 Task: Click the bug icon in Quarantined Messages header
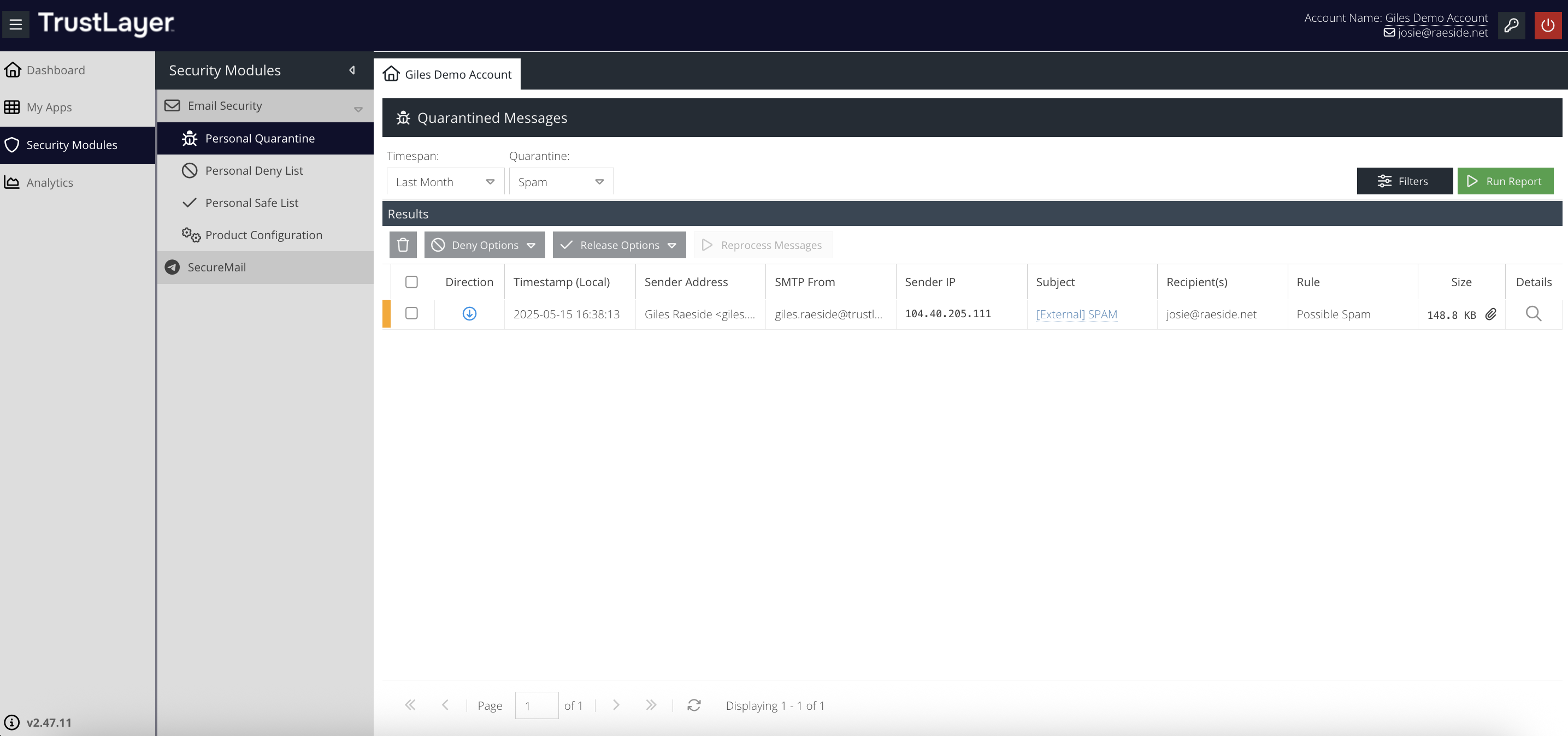[403, 117]
